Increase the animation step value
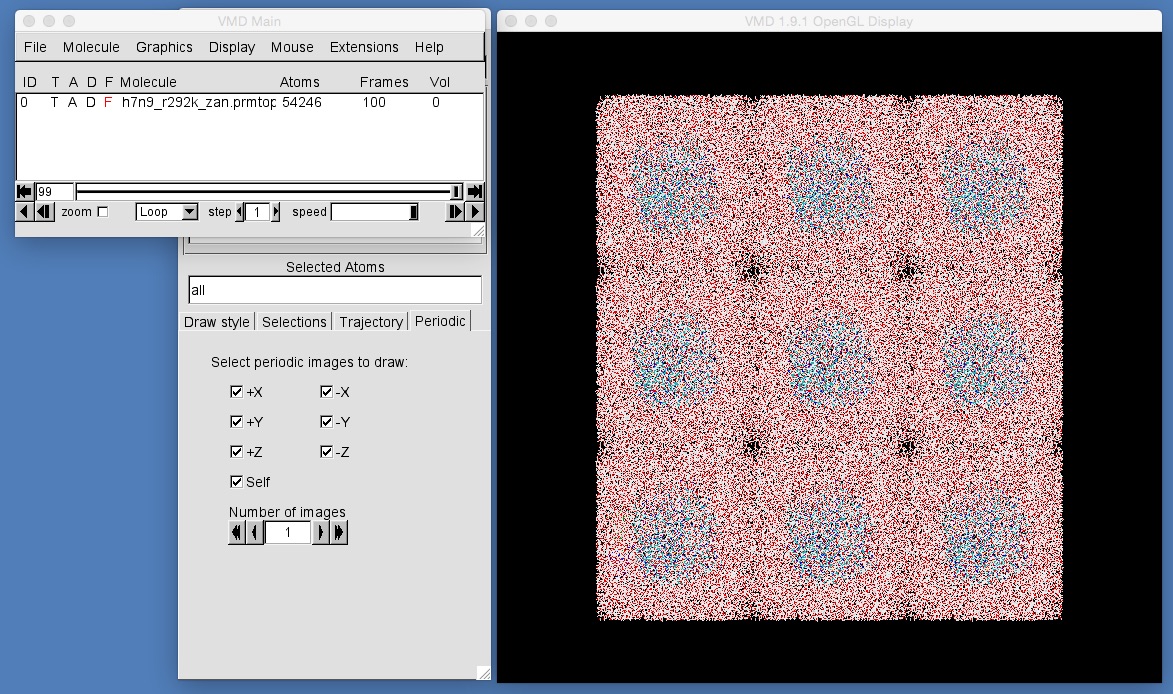1173x694 pixels. (276, 212)
